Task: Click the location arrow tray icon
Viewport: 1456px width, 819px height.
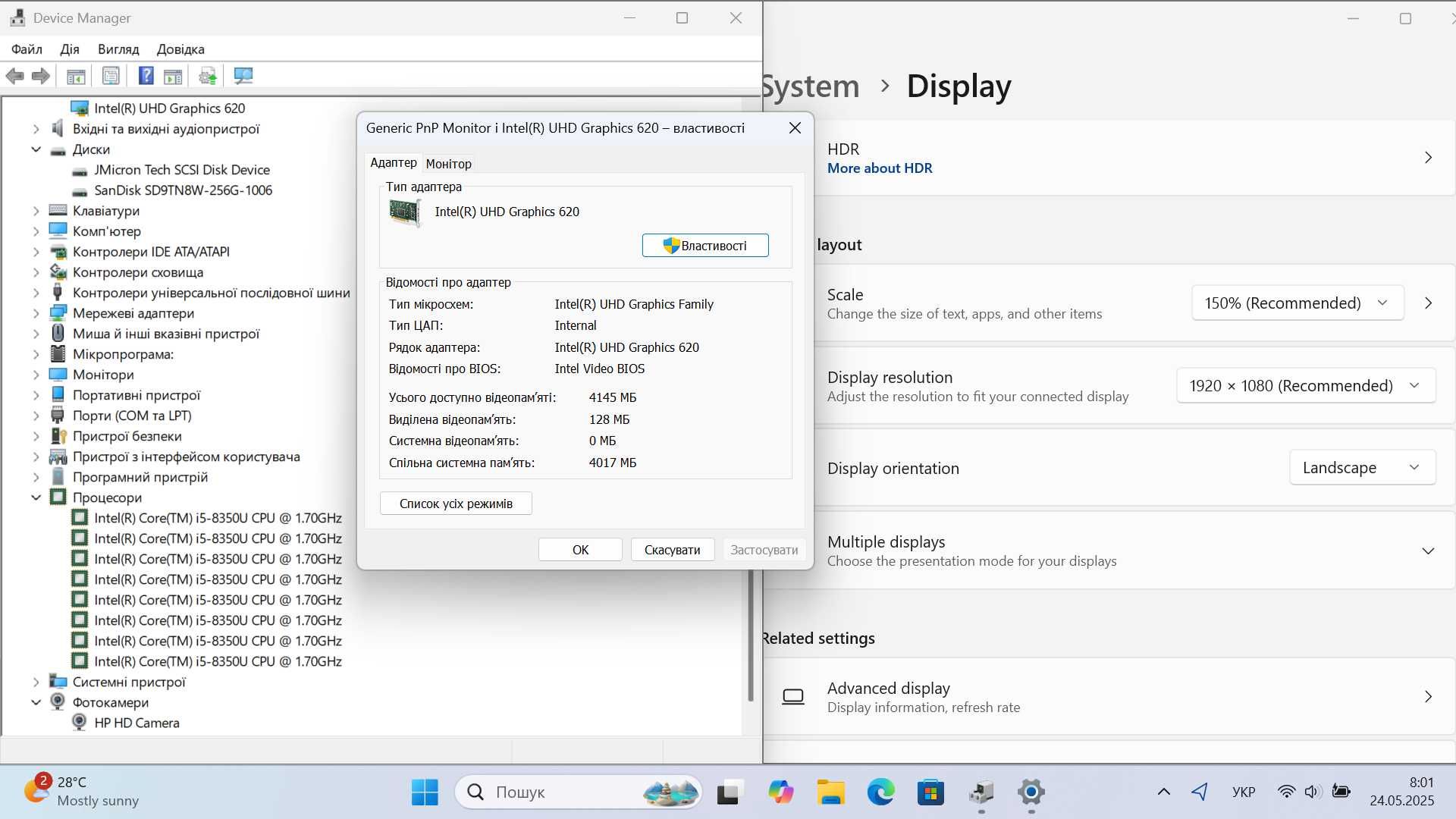Action: 1200,792
